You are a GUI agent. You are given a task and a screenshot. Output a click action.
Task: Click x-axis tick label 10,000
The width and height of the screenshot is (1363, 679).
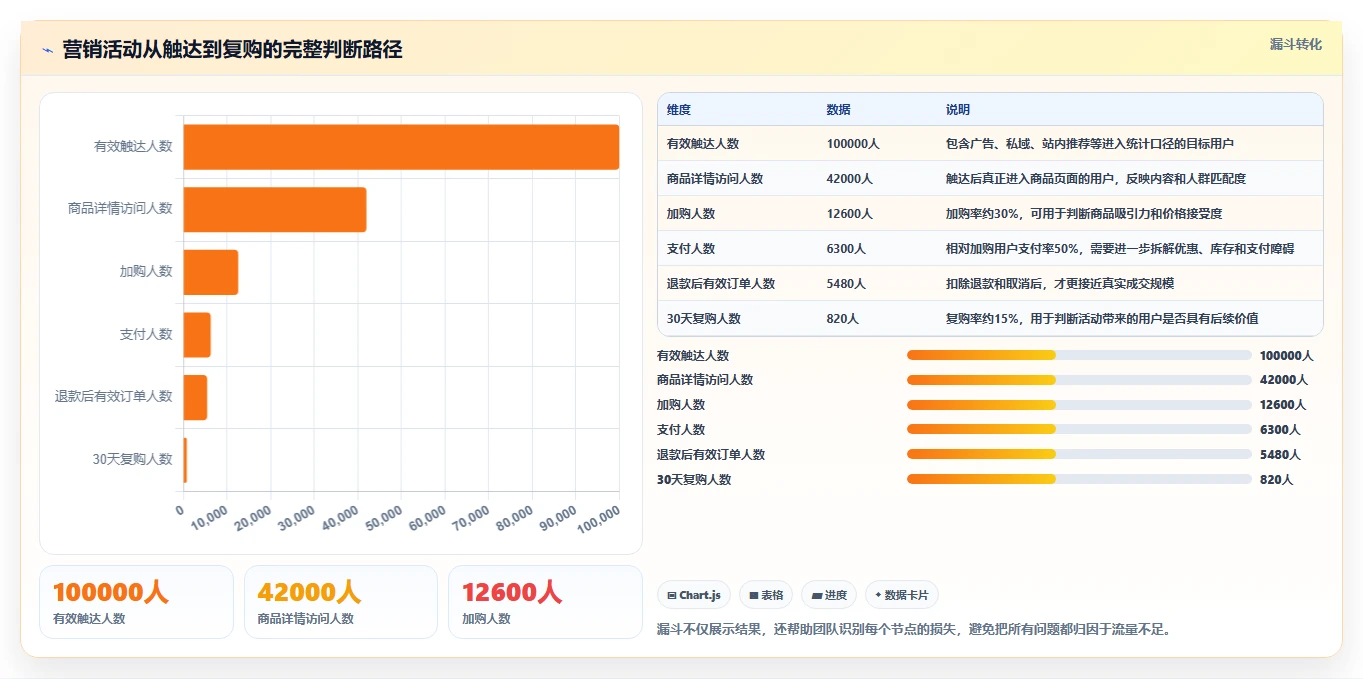210,519
